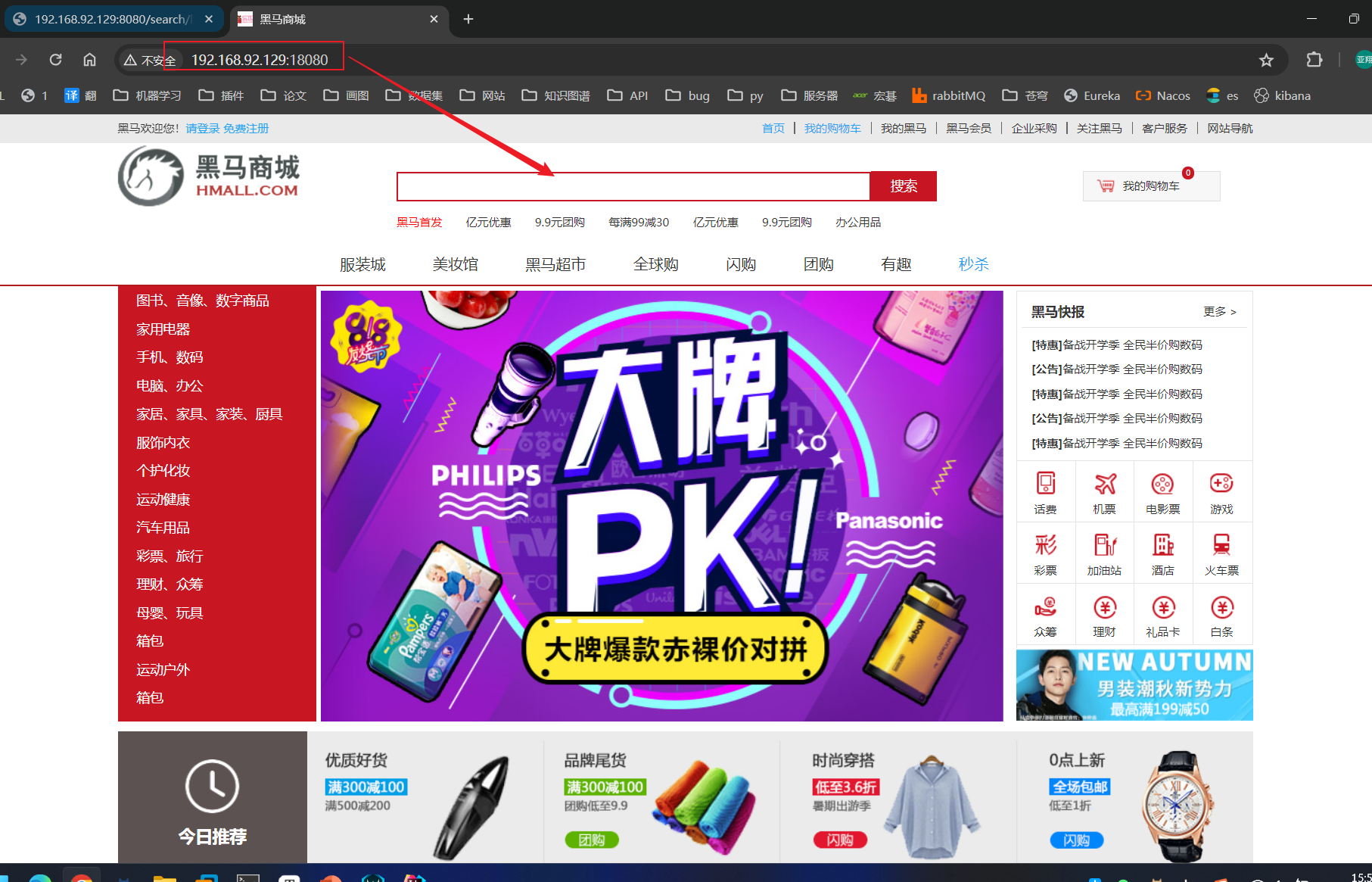Open the 加油站 gas station icon
Screen dimensions: 1372x882
(1105, 545)
